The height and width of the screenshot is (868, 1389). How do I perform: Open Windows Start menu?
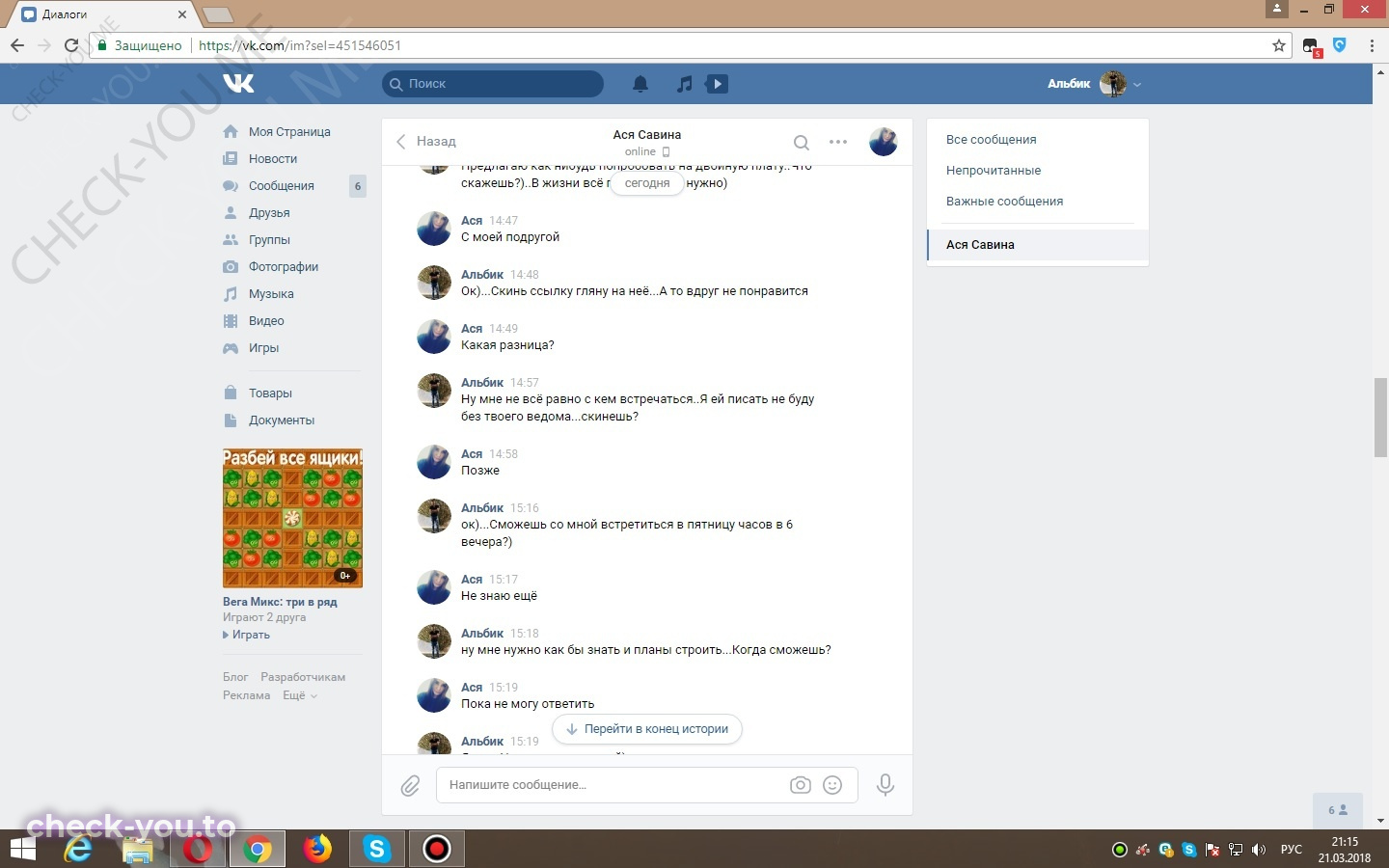(x=22, y=850)
